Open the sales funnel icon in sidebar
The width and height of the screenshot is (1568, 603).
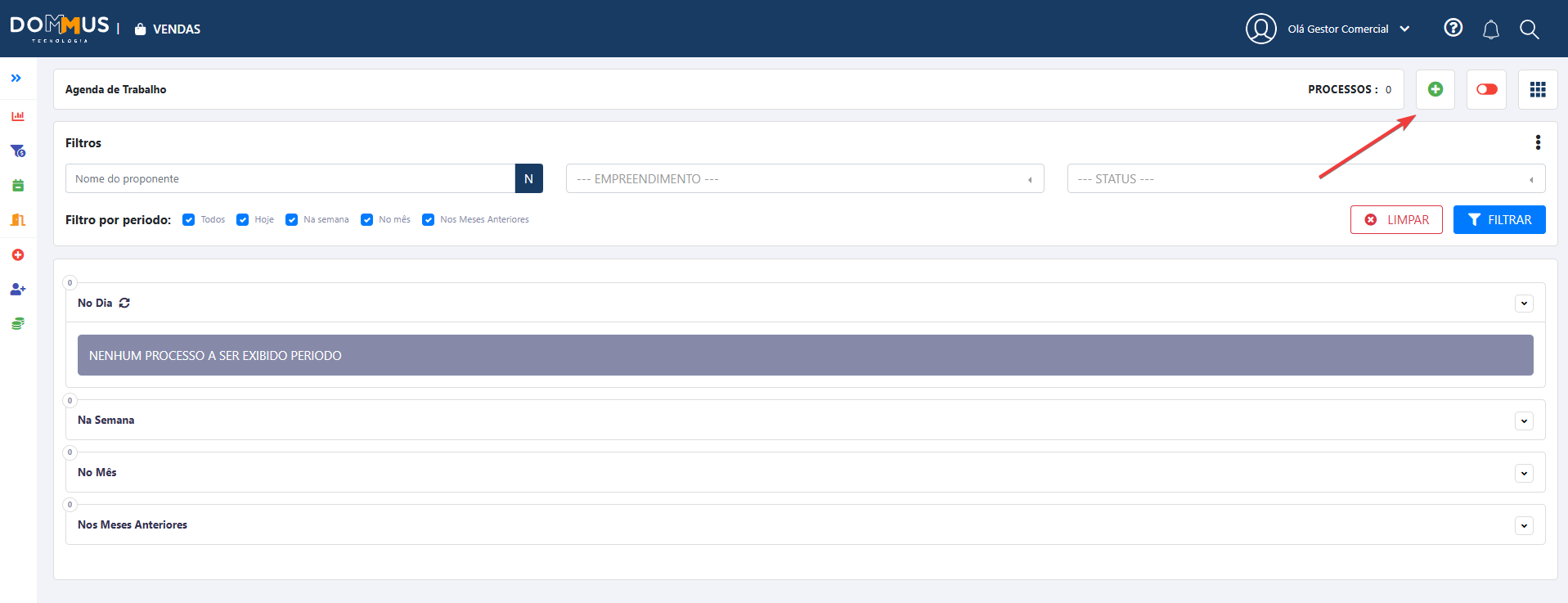(18, 151)
